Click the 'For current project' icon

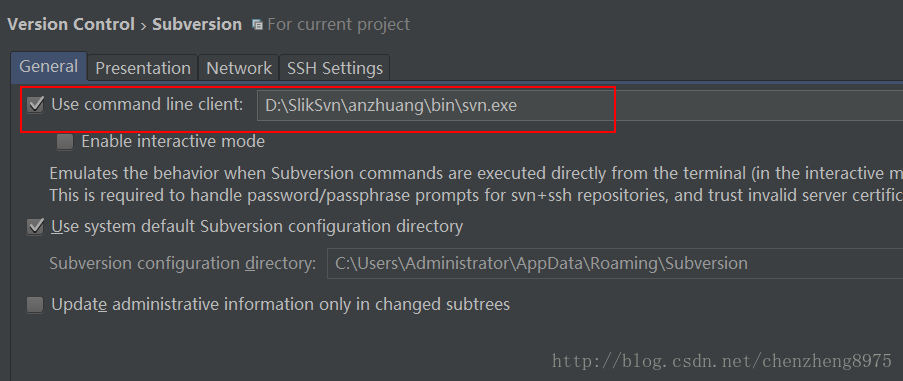[257, 25]
